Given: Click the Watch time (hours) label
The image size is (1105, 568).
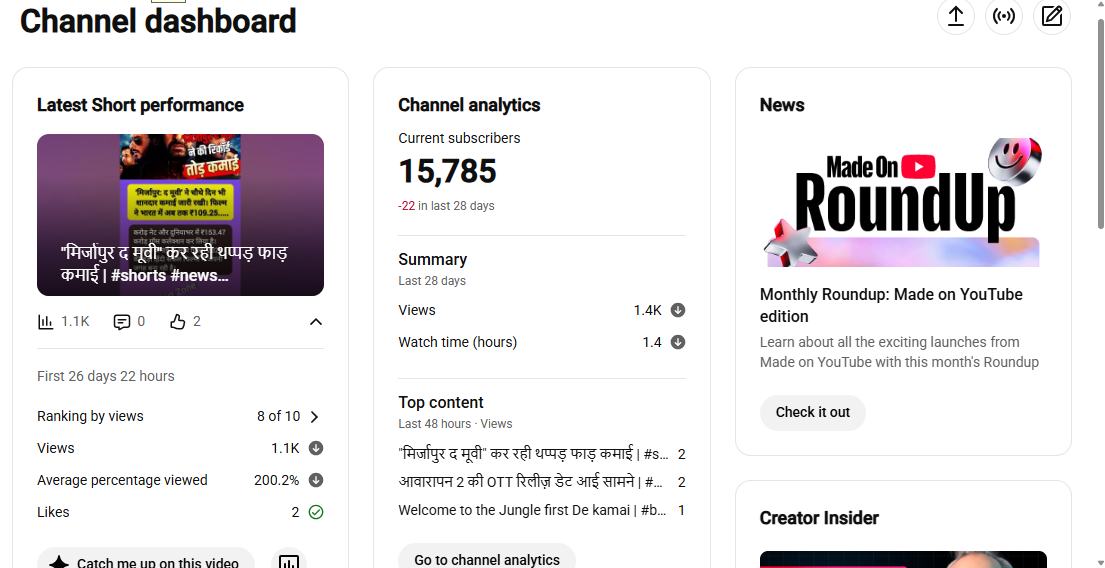Looking at the screenshot, I should point(457,342).
